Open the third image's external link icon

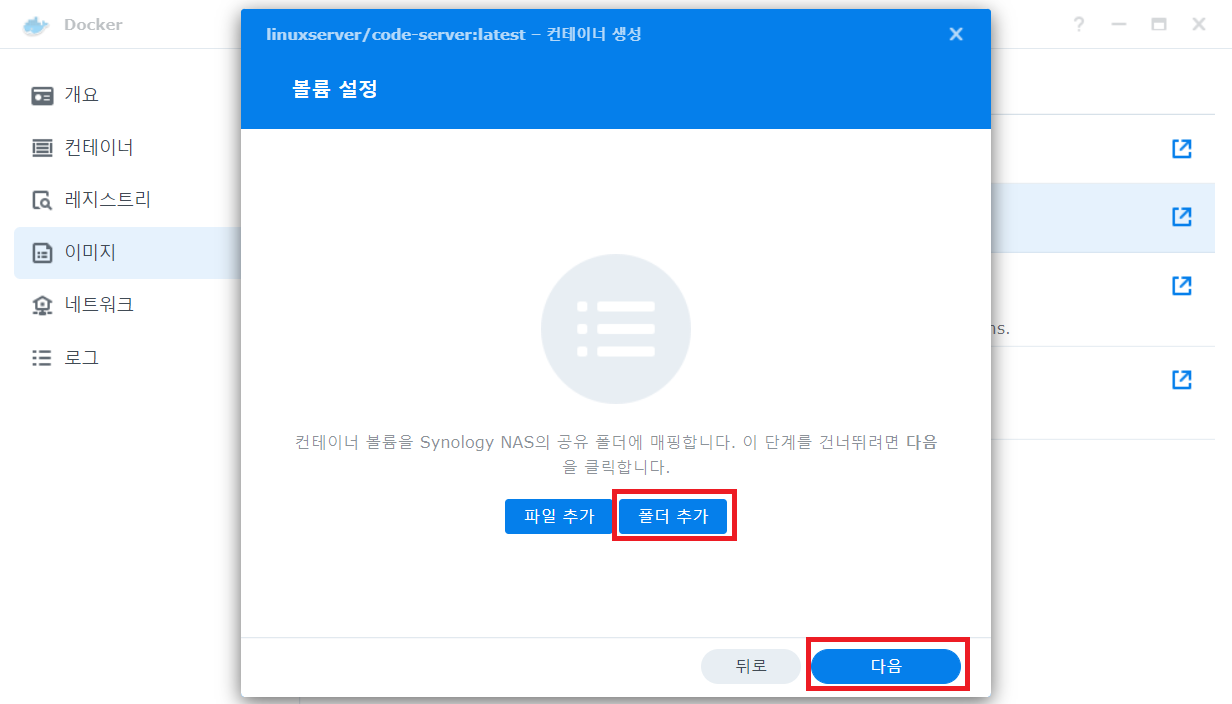coord(1181,285)
